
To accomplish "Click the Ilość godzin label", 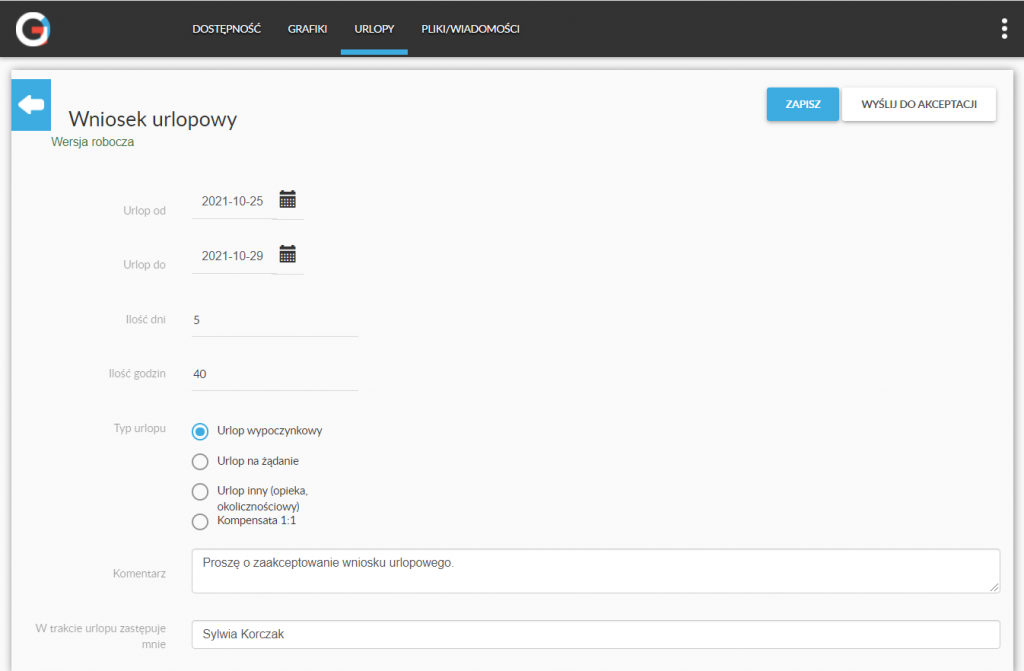I will click(x=137, y=374).
